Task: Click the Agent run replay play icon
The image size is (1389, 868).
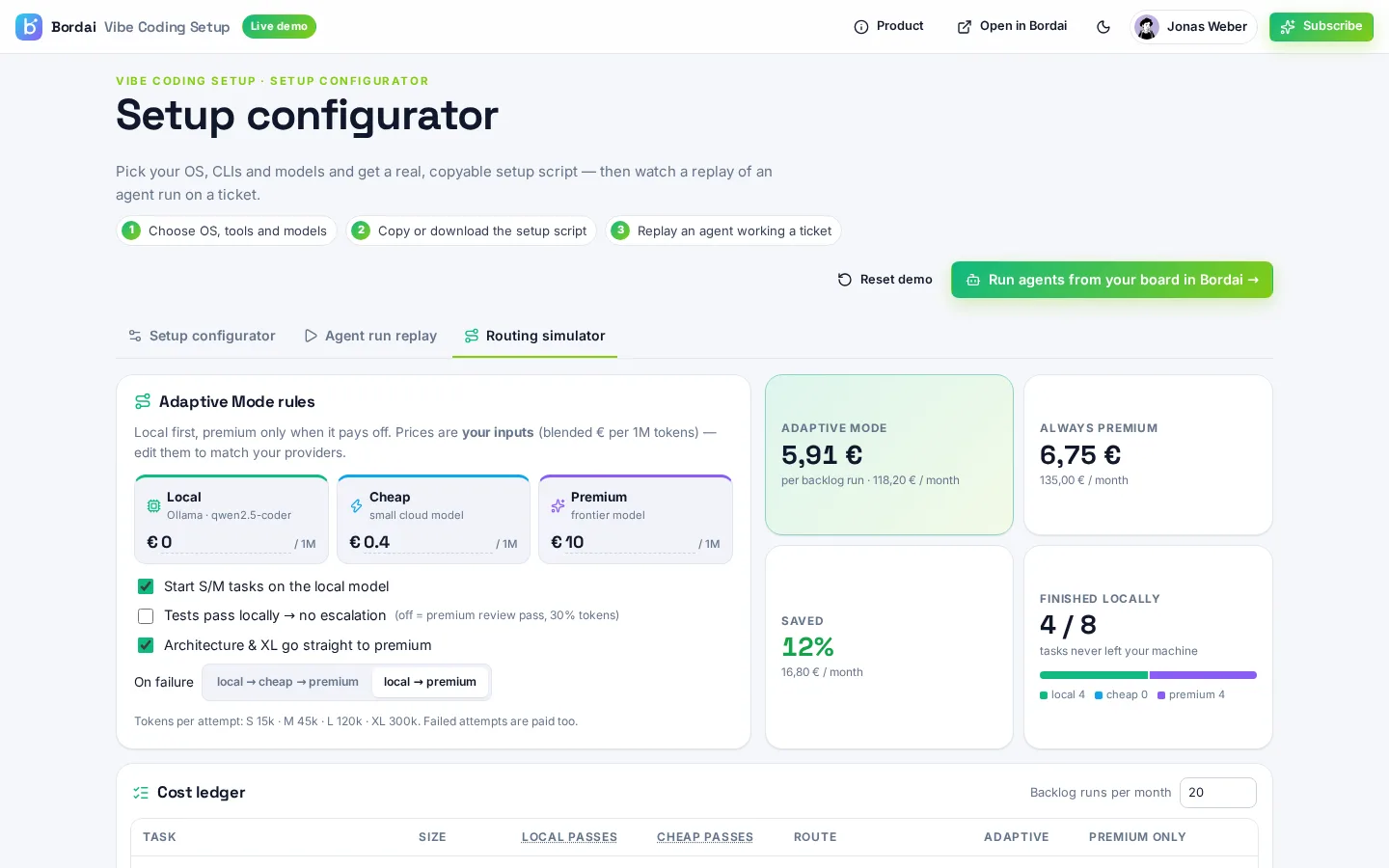Action: coord(311,336)
